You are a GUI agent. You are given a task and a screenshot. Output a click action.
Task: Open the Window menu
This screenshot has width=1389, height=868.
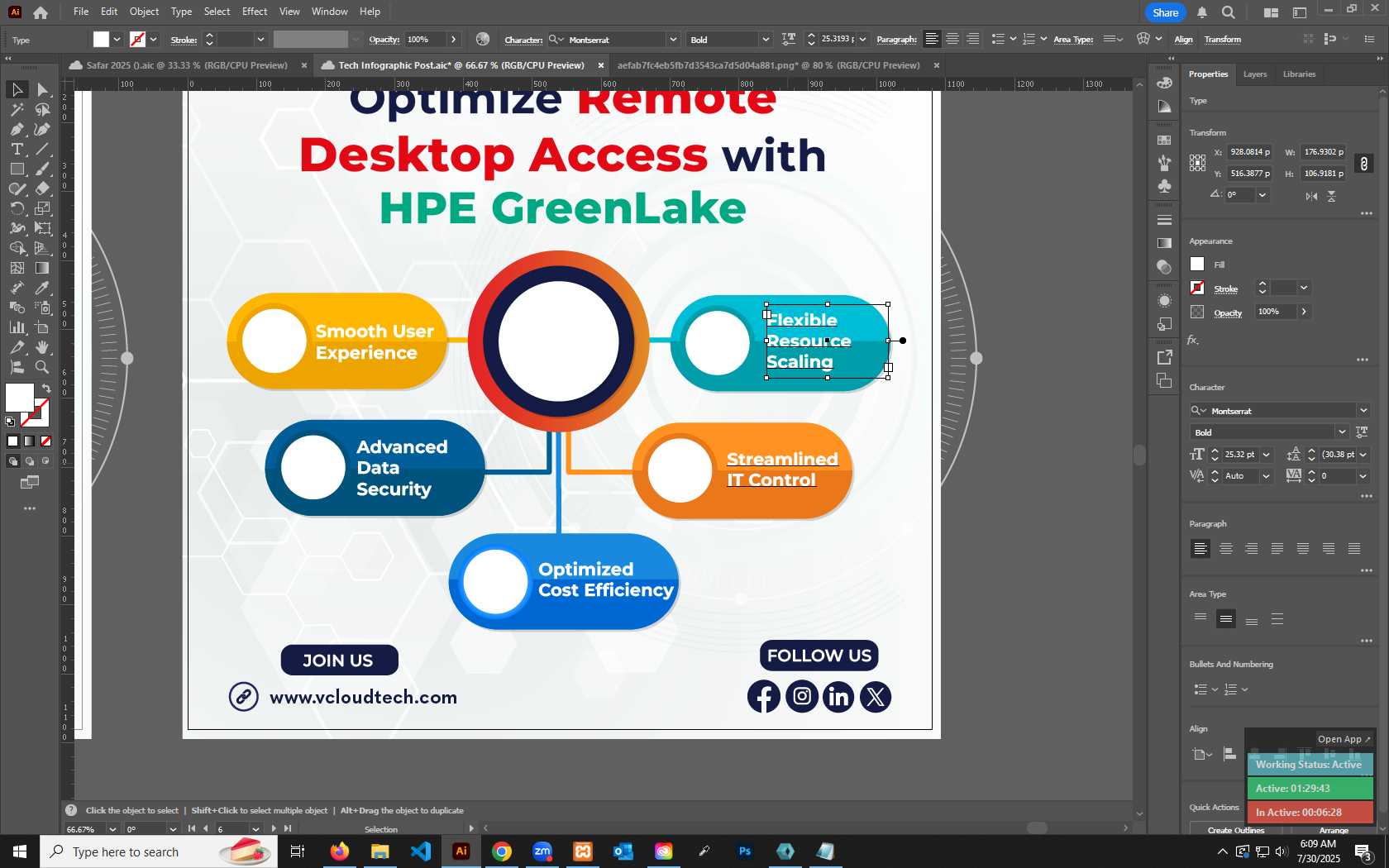point(329,12)
